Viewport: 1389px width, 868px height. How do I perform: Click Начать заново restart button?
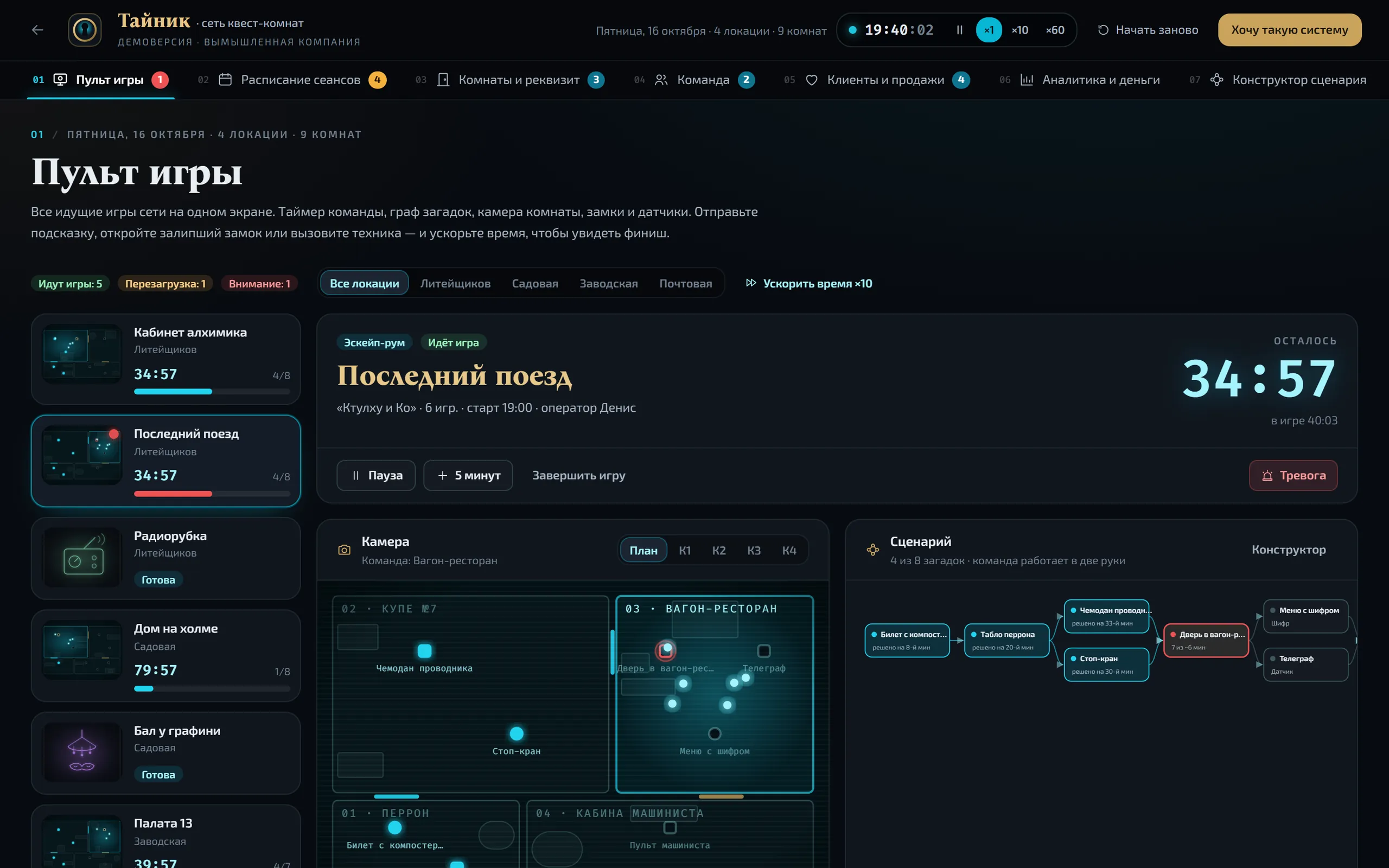tap(1149, 30)
